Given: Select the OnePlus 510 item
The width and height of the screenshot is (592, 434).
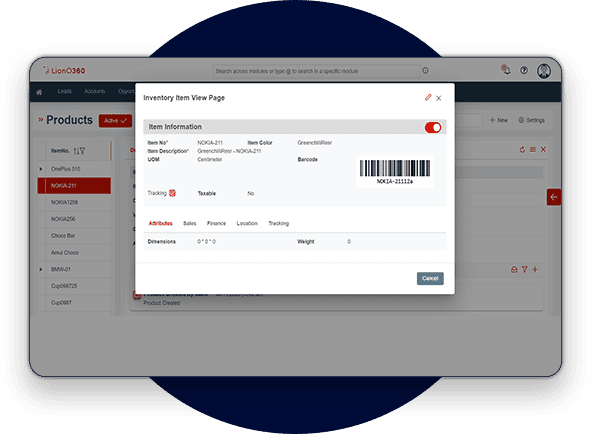Looking at the screenshot, I should pos(66,169).
